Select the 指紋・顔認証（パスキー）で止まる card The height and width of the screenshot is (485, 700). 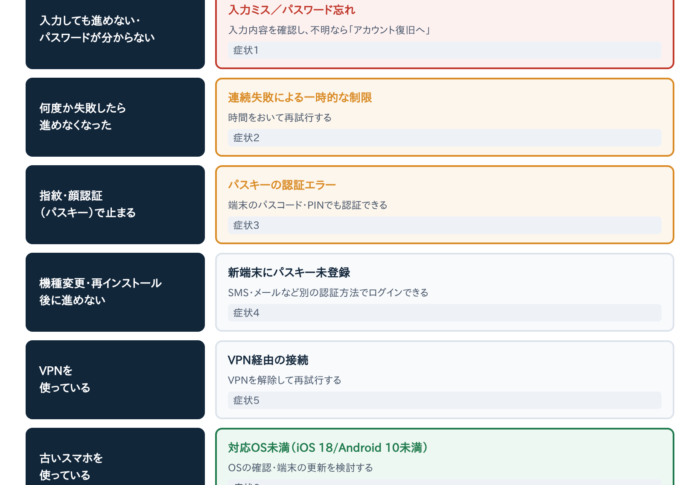(x=115, y=205)
